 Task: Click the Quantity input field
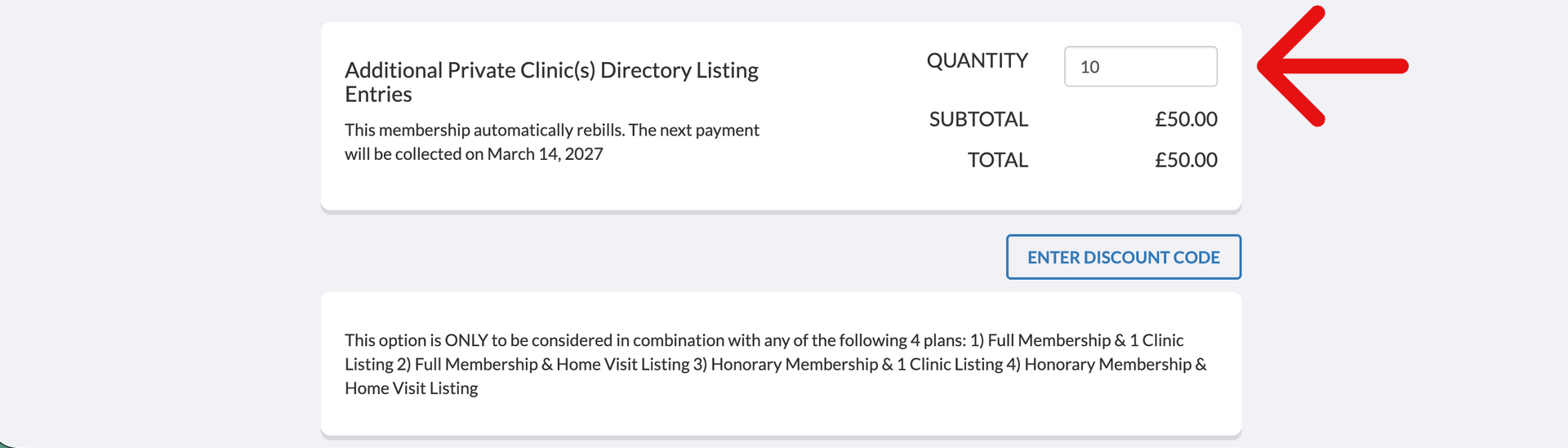pos(1141,66)
